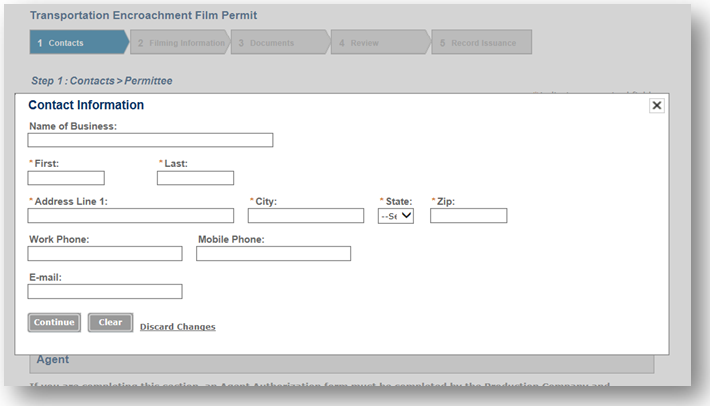Click the Zip code field
This screenshot has width=710, height=406.
(468, 216)
